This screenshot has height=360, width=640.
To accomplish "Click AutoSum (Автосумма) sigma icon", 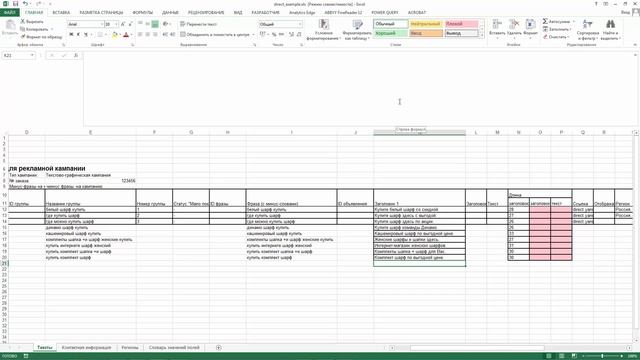I will point(545,21).
